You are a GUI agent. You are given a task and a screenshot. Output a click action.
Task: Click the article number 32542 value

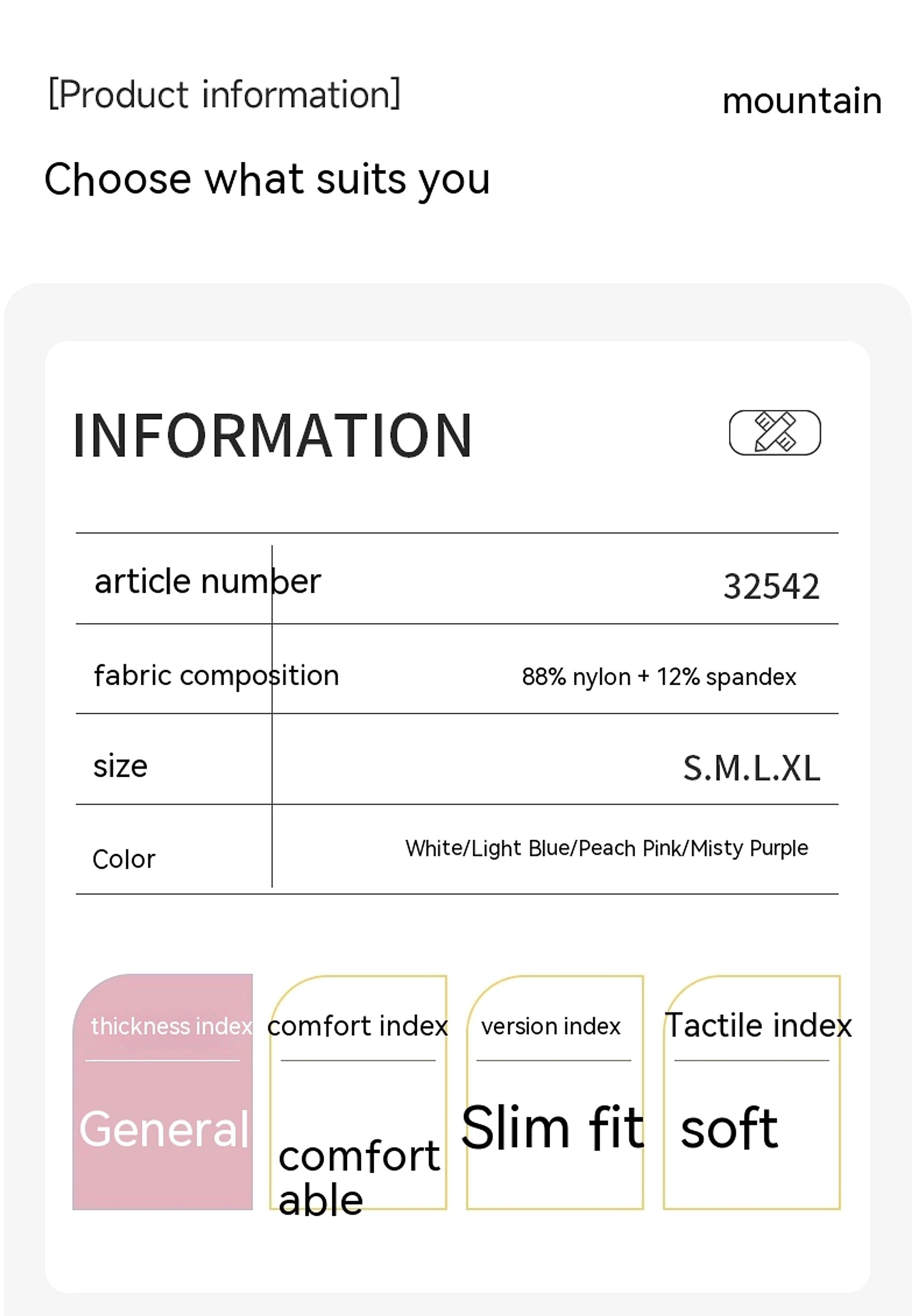(x=771, y=586)
